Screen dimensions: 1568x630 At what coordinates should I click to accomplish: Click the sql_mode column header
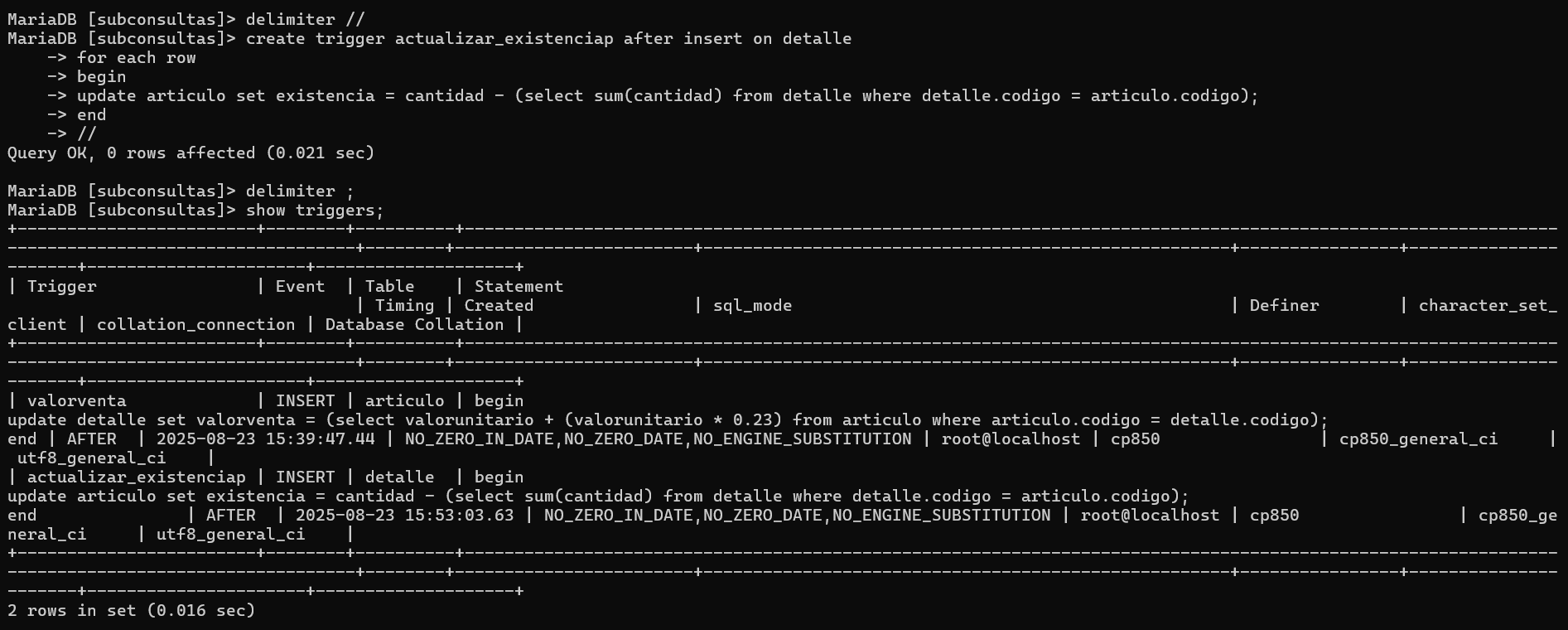point(752,305)
